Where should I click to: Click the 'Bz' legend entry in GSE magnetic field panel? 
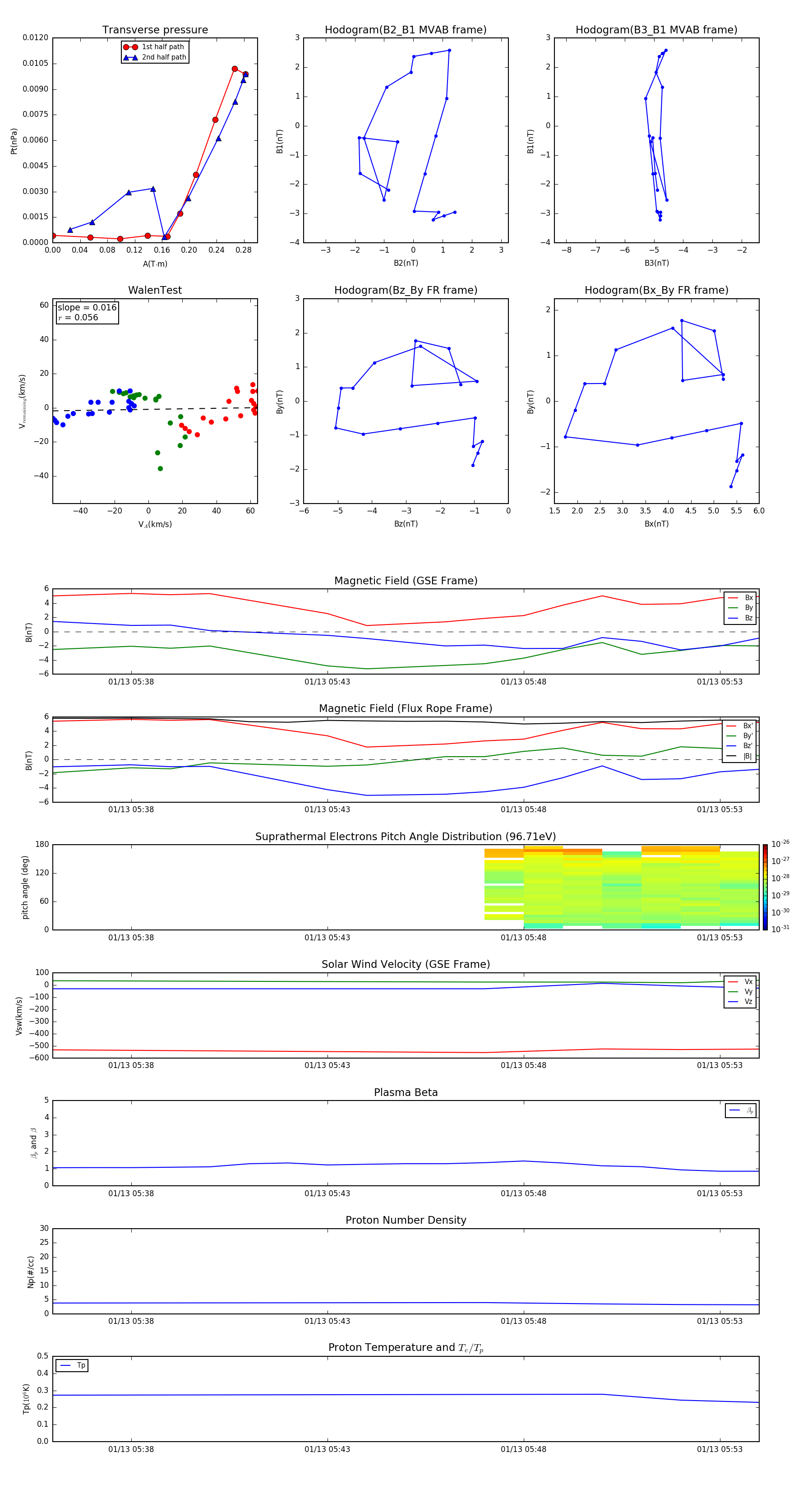click(x=740, y=618)
